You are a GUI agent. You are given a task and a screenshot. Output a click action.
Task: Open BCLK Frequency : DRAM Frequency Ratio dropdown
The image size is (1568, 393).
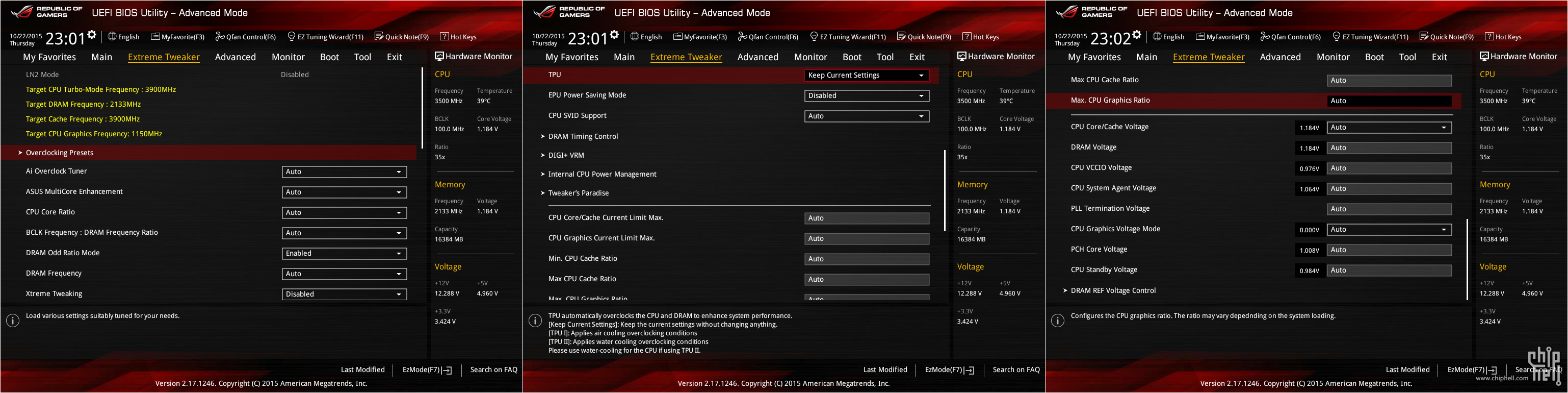click(x=345, y=233)
